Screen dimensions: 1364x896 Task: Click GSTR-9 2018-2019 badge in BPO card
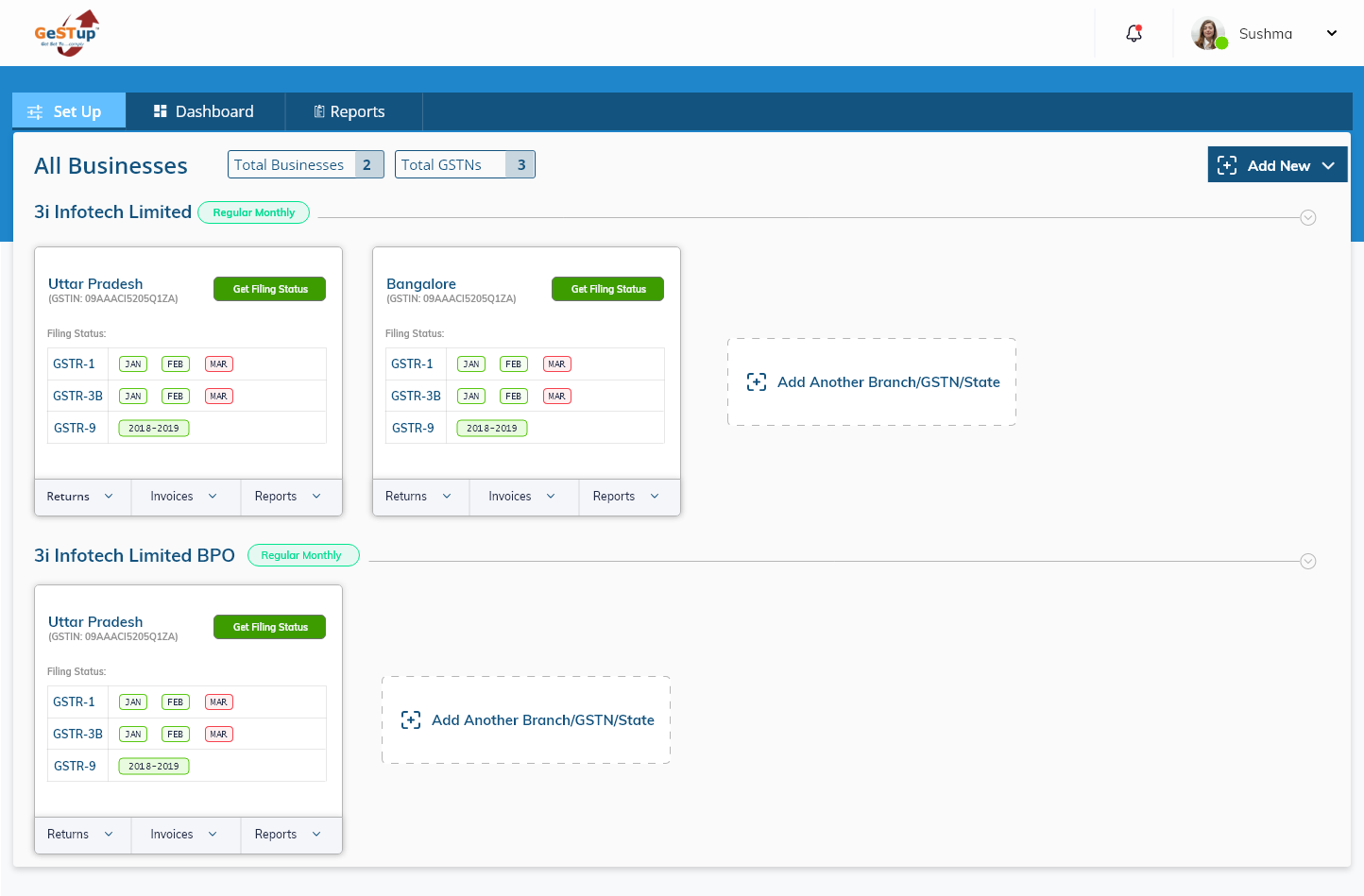click(153, 767)
